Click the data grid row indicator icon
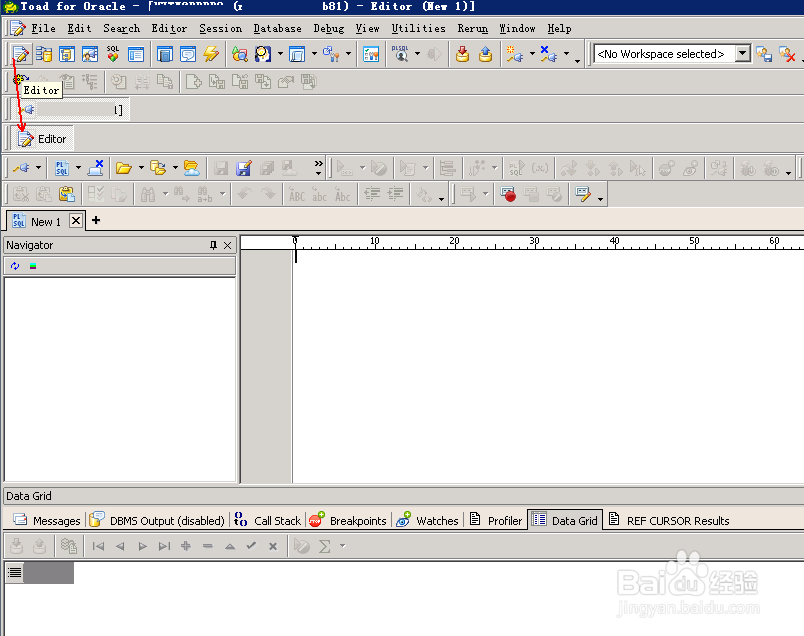This screenshot has width=804, height=636. coord(15,572)
